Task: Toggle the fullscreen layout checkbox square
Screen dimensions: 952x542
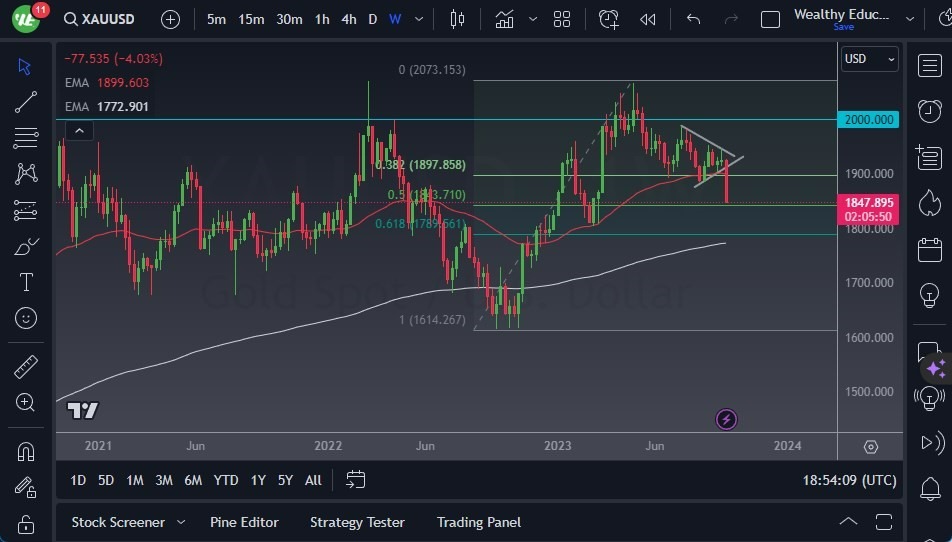Action: pyautogui.click(x=770, y=19)
